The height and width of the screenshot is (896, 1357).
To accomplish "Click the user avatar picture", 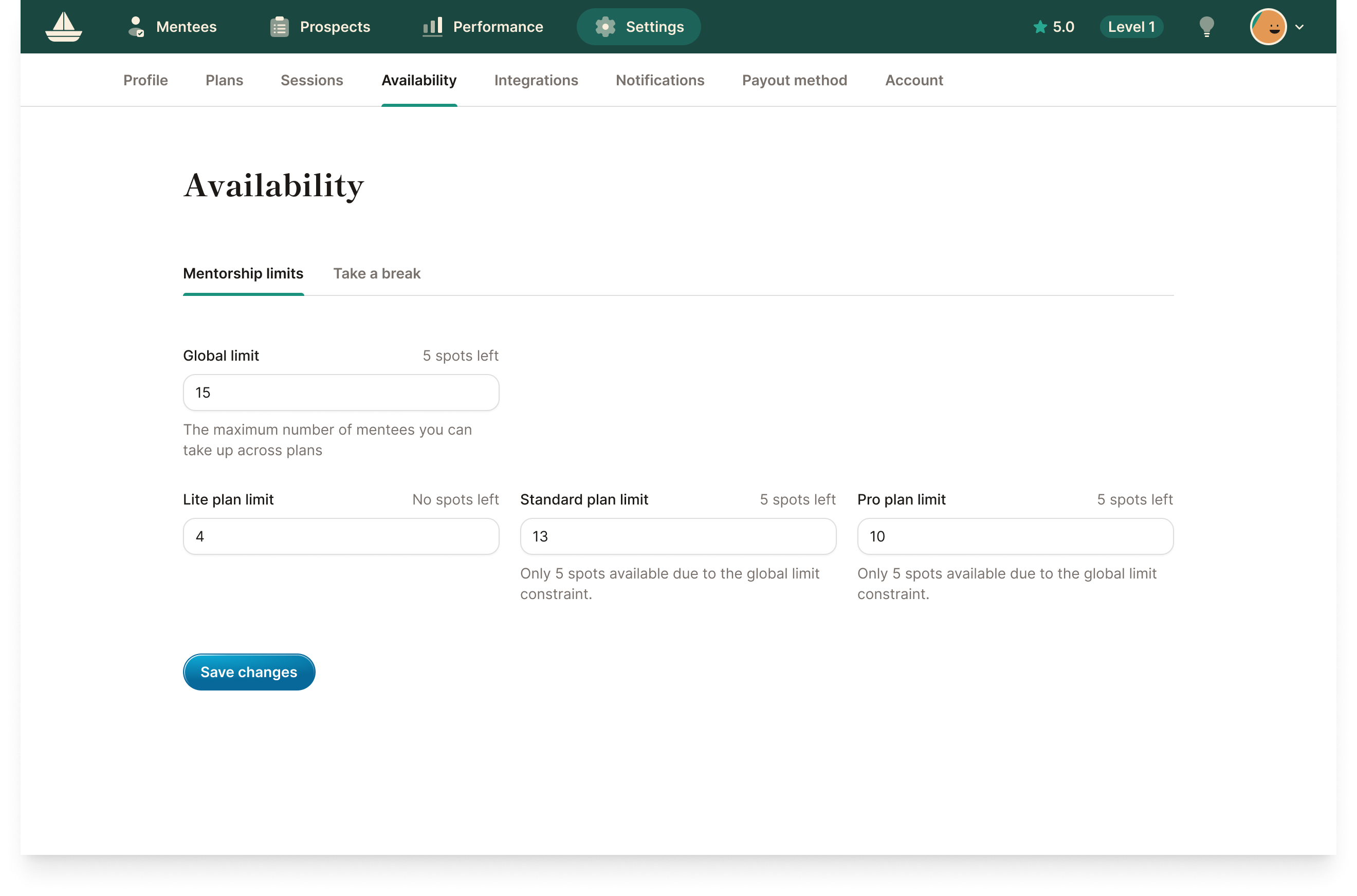I will coord(1269,27).
